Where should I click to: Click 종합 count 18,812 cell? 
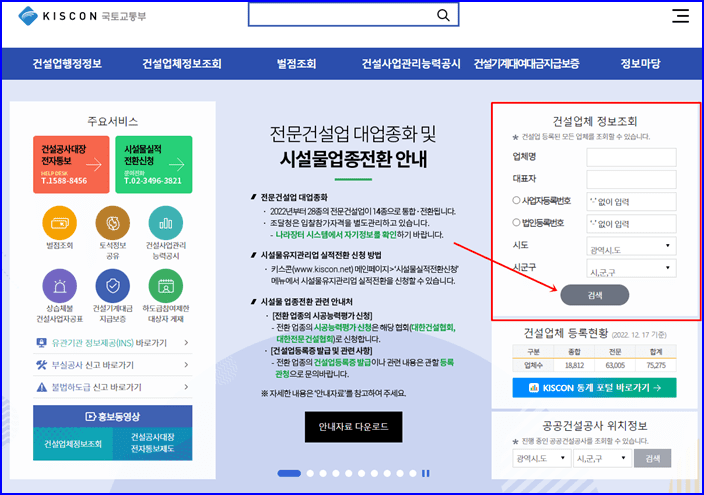coord(574,365)
